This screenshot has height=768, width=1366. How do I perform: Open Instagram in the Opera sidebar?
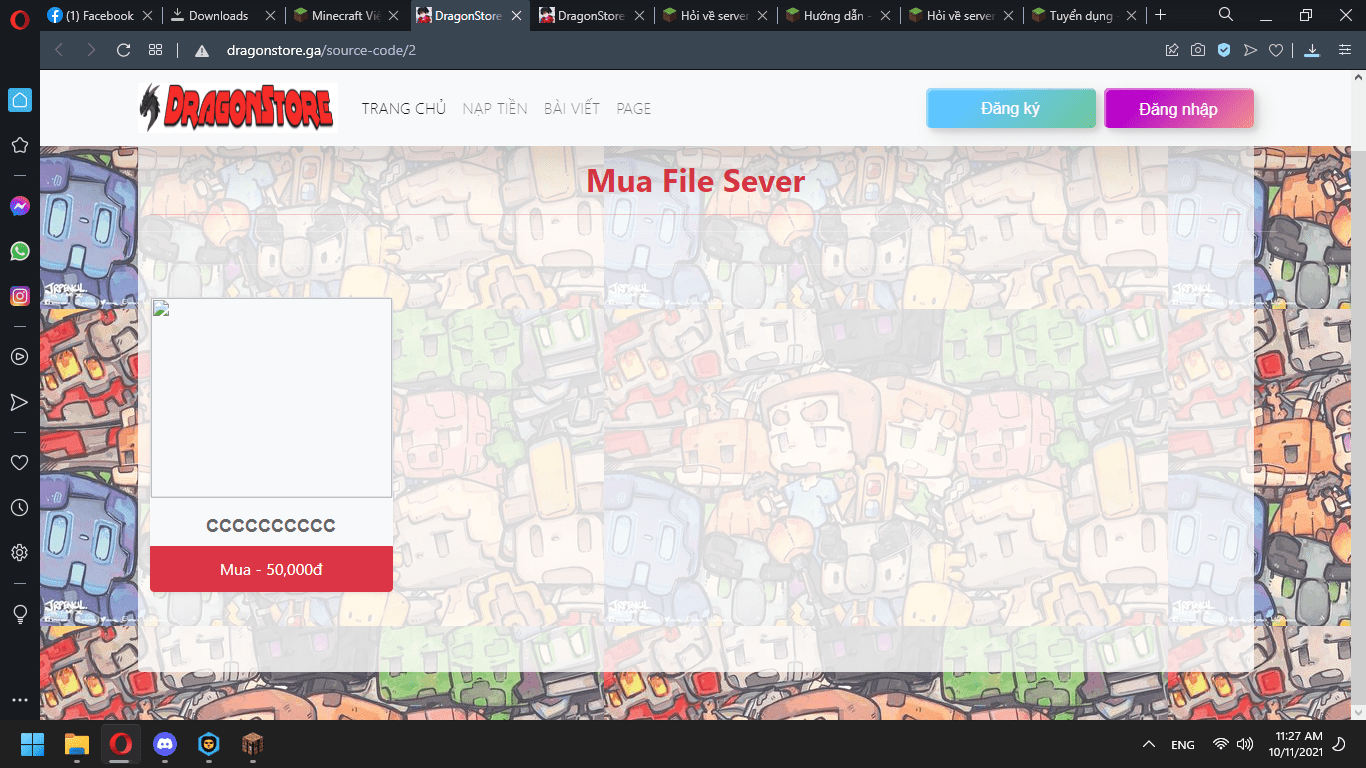pos(19,296)
